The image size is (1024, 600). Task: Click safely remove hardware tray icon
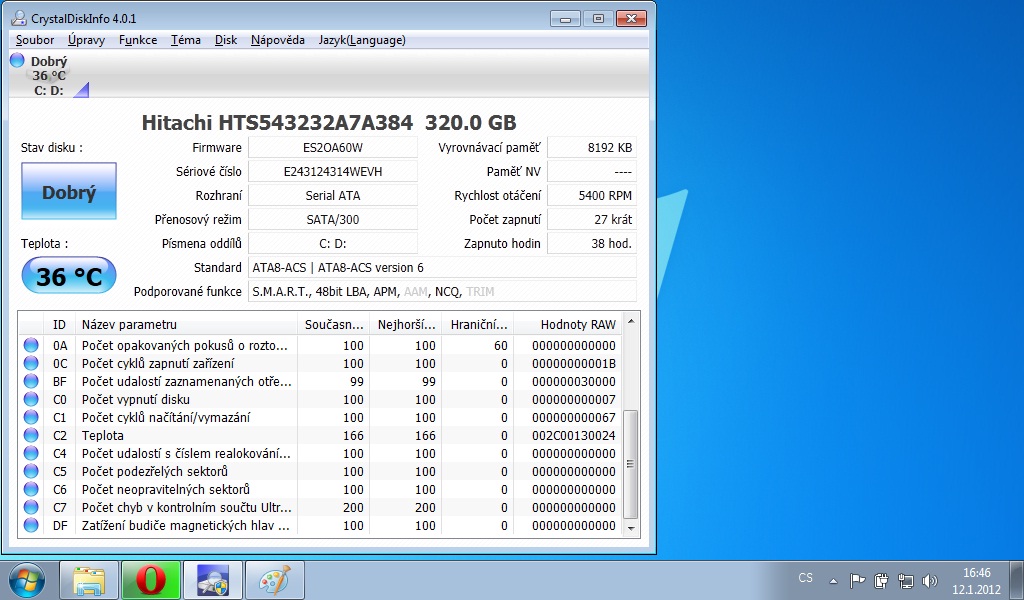click(x=881, y=580)
